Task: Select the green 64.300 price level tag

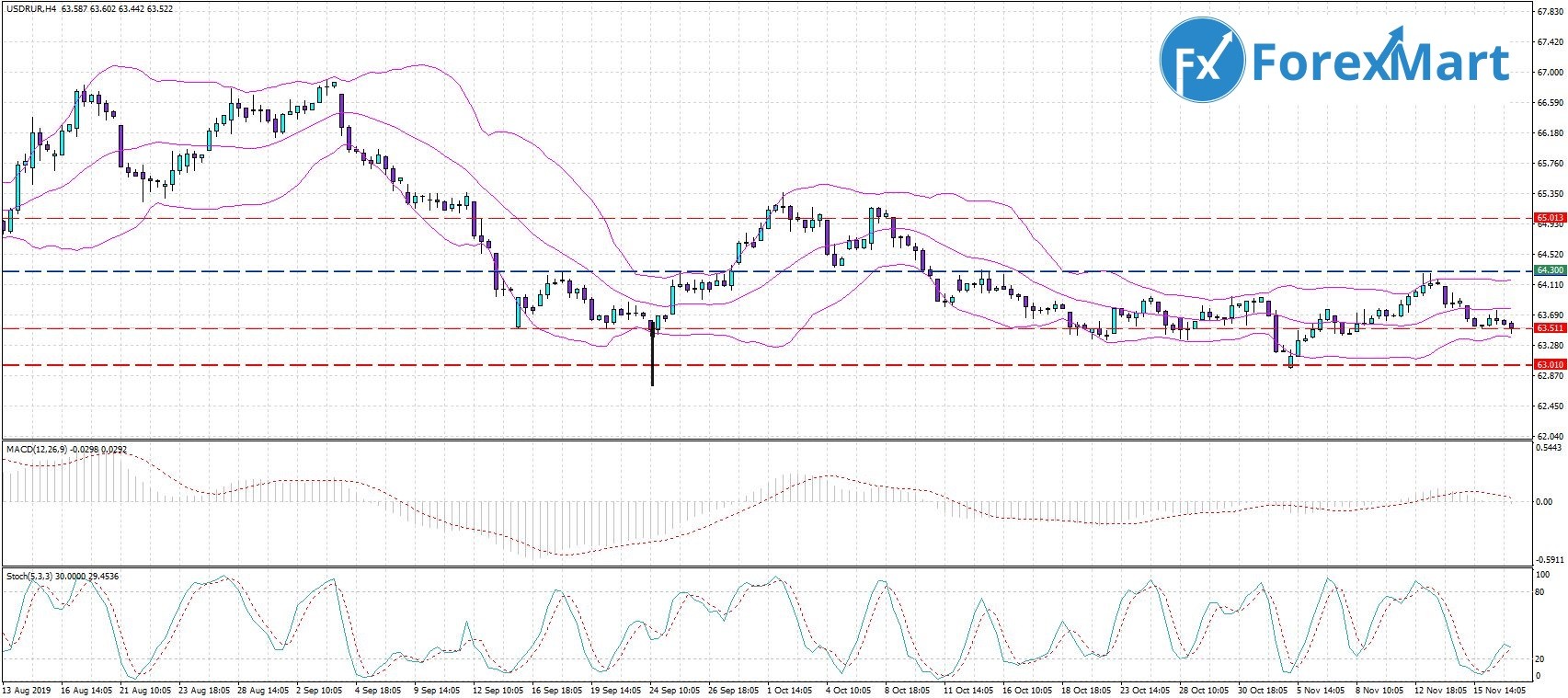Action: 1550,270
